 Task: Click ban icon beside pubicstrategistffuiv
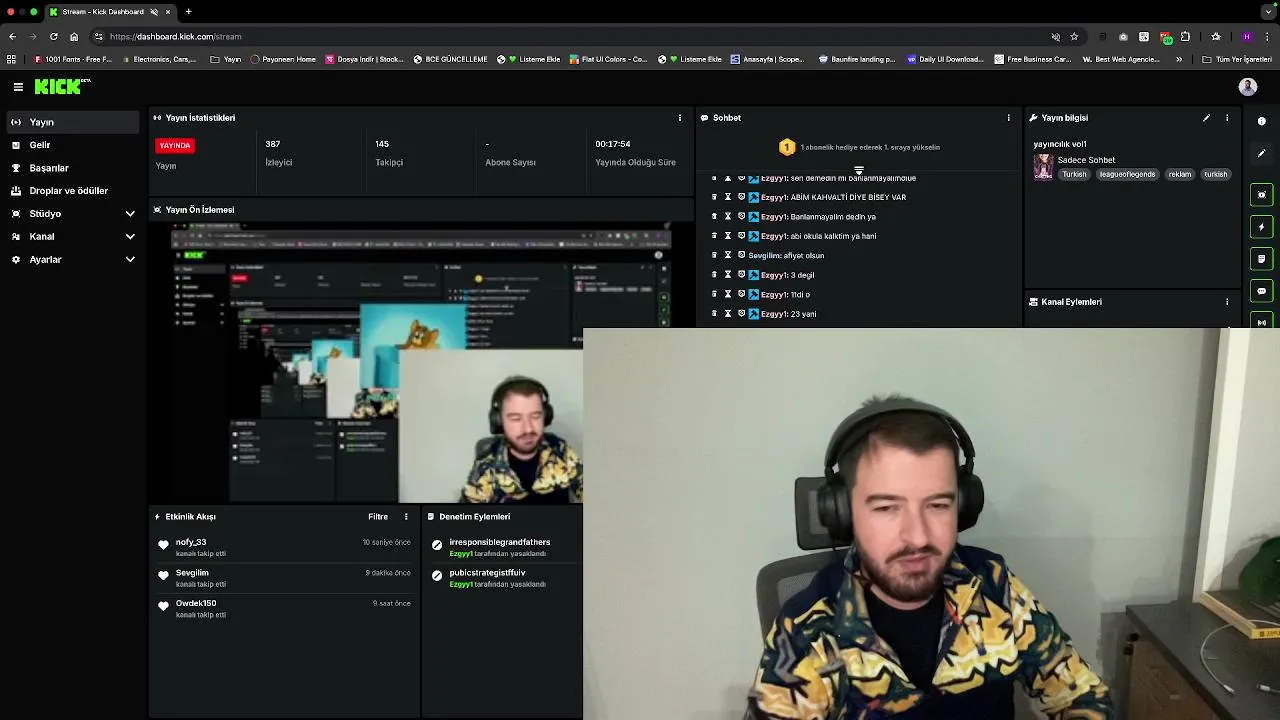coord(437,576)
